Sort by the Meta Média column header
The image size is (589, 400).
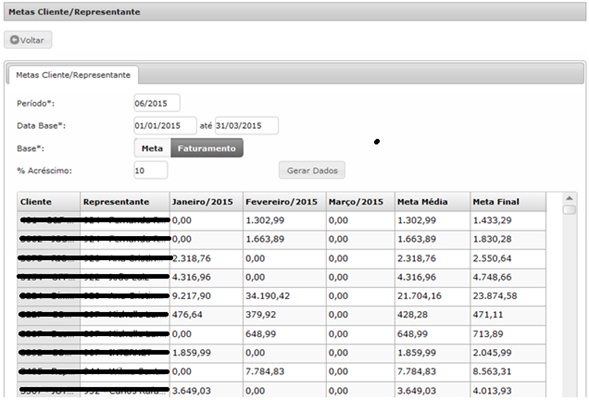point(432,202)
